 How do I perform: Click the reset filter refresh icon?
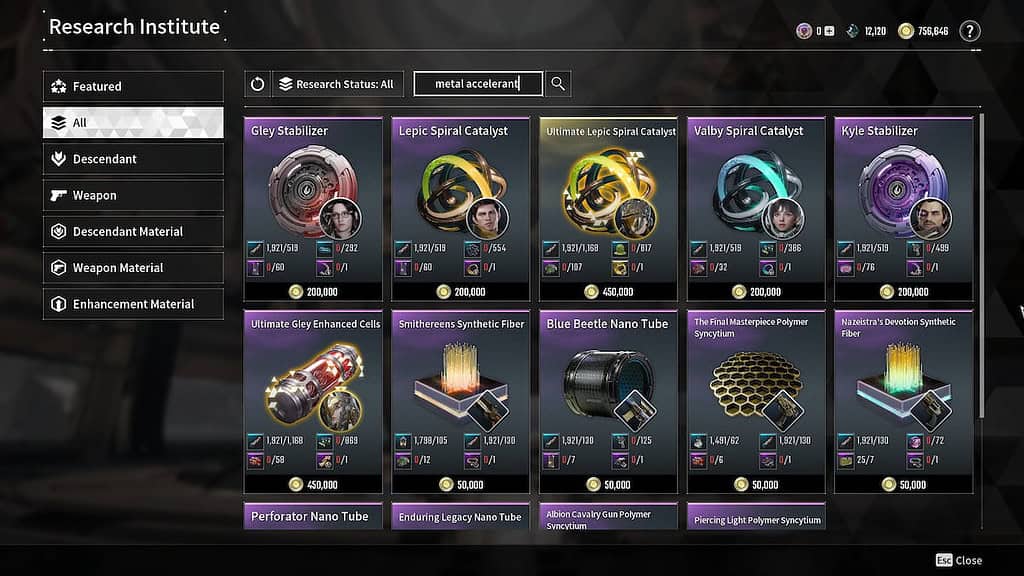(257, 84)
